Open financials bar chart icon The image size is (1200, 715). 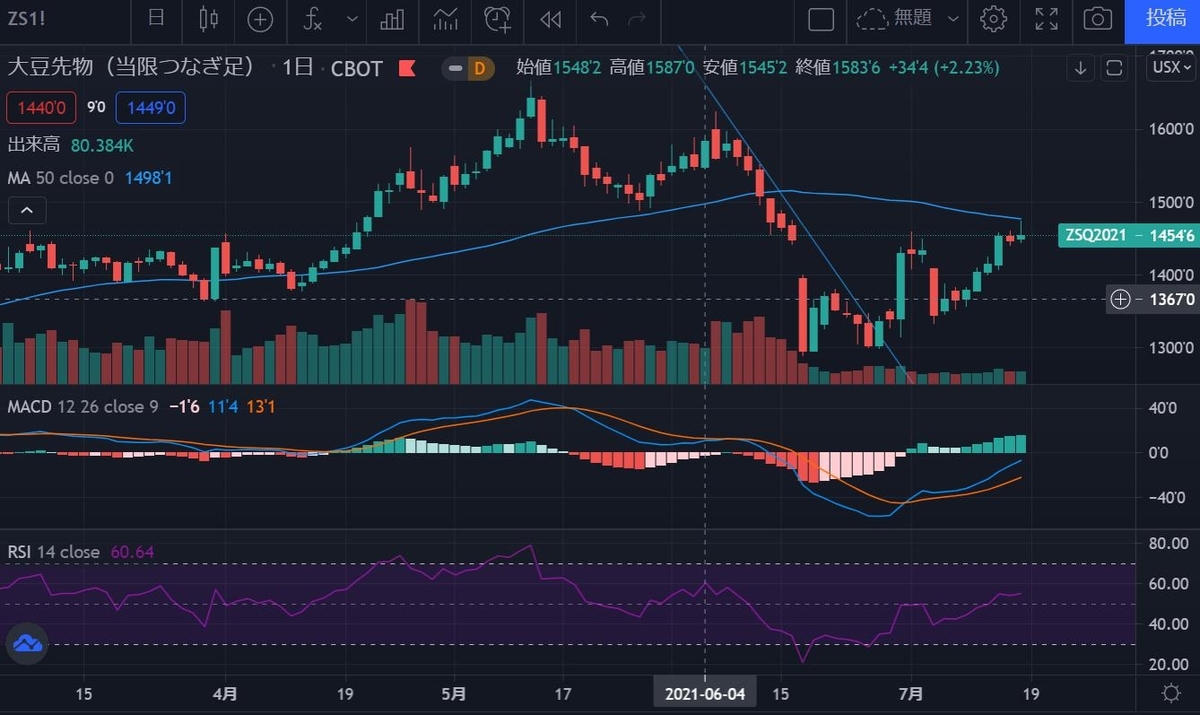point(392,18)
